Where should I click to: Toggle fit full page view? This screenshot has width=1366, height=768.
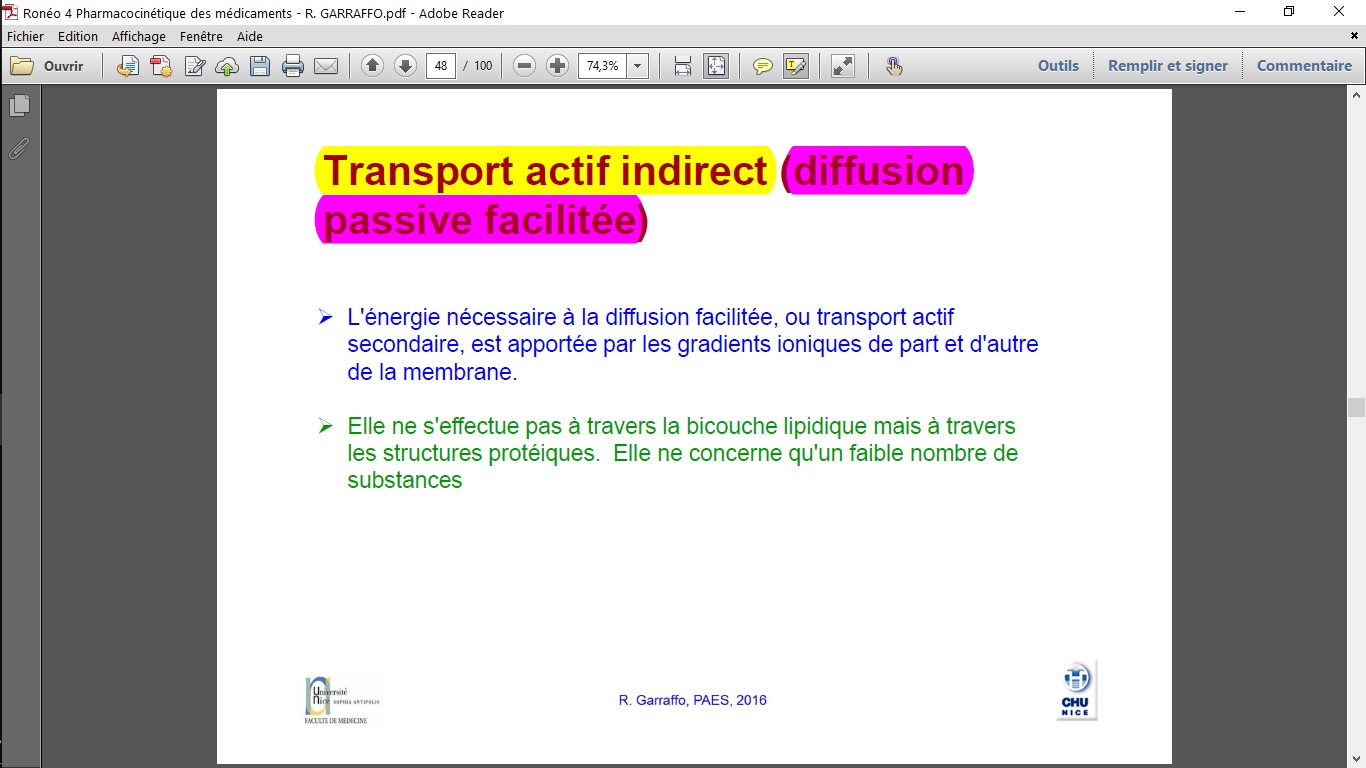(716, 66)
